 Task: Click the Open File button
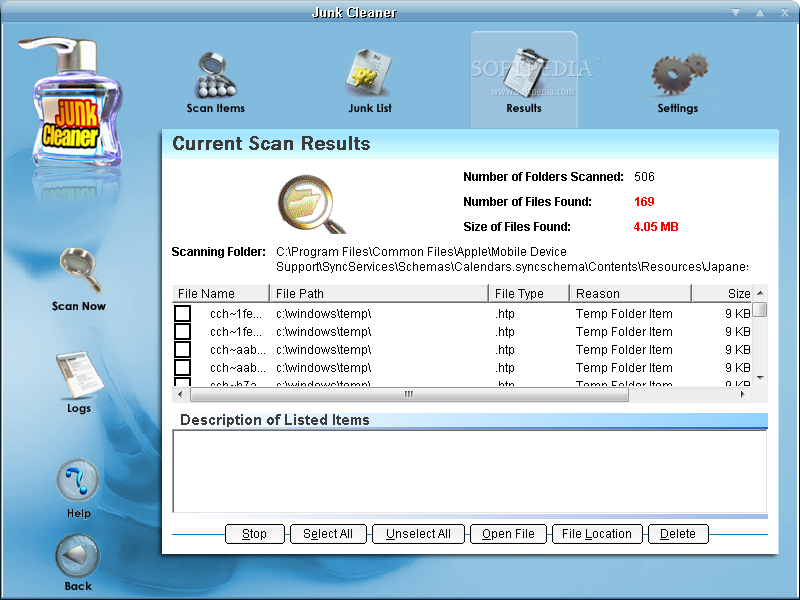[508, 534]
